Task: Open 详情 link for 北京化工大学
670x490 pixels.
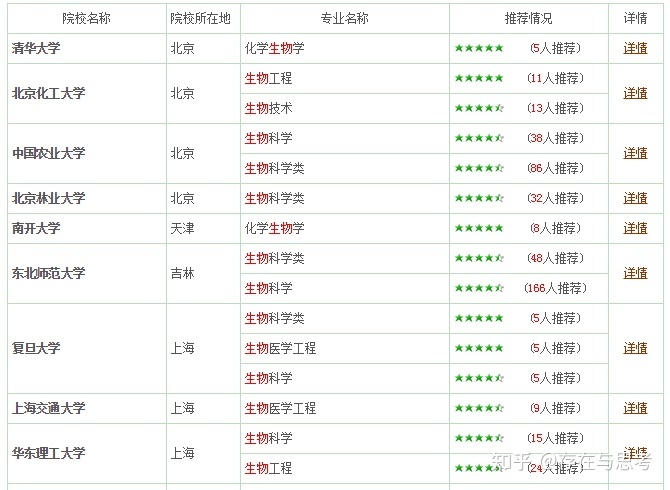Action: 635,93
